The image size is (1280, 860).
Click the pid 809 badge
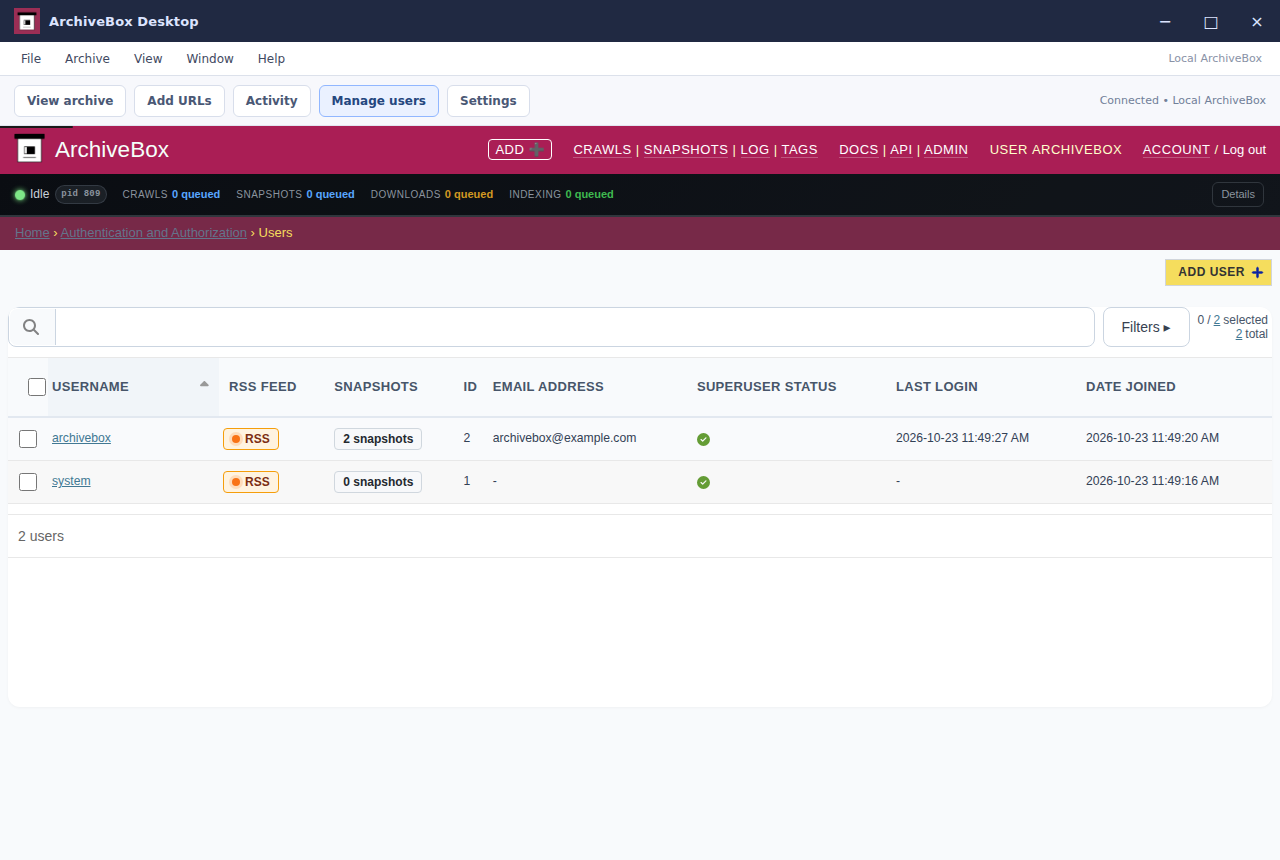(81, 194)
